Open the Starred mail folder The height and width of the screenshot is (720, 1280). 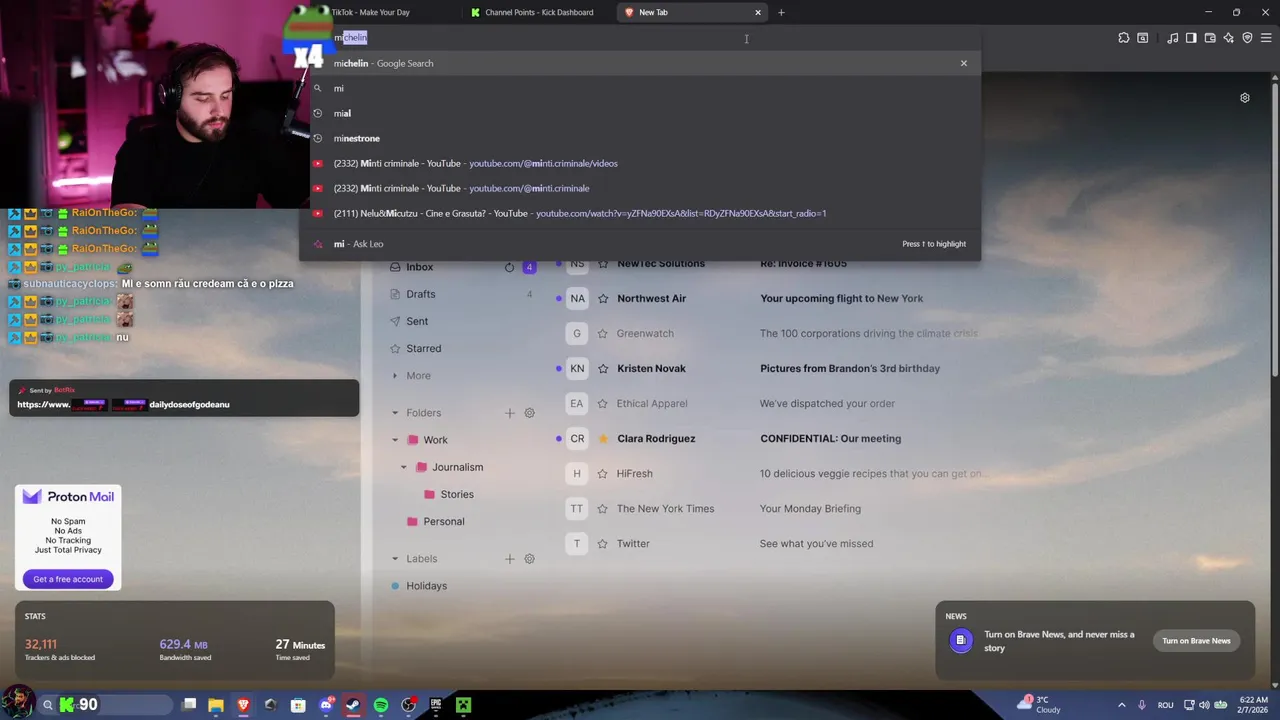(x=423, y=348)
